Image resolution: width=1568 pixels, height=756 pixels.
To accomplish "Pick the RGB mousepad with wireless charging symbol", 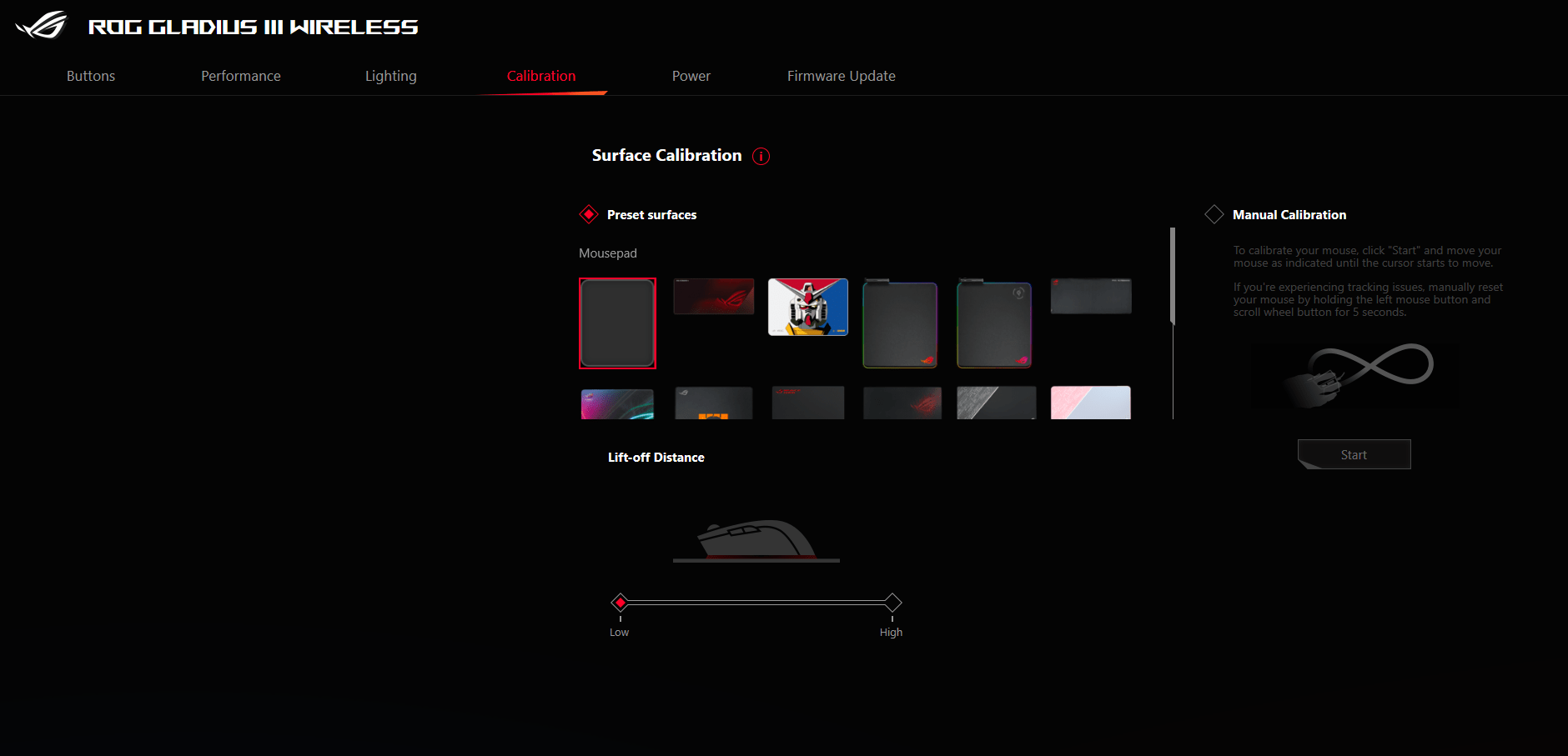I will coord(994,324).
